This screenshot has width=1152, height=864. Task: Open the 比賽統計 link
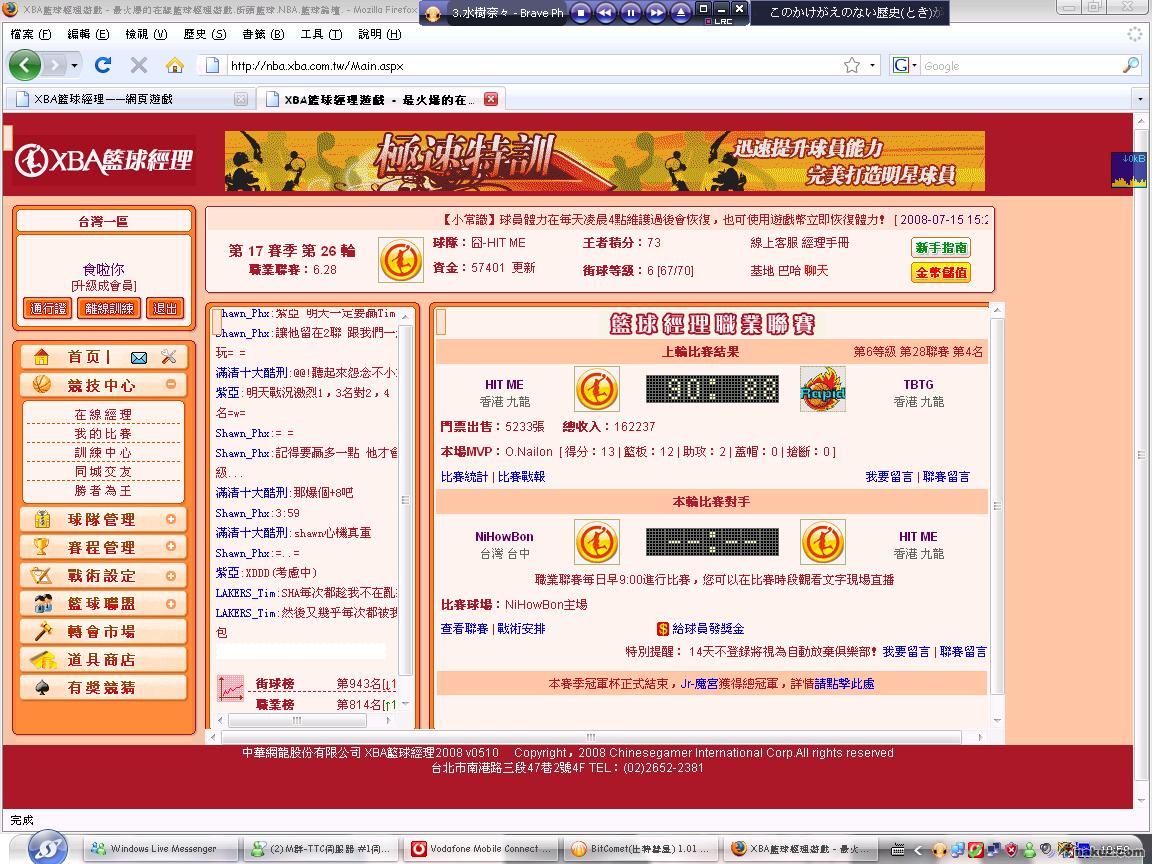pyautogui.click(x=464, y=477)
